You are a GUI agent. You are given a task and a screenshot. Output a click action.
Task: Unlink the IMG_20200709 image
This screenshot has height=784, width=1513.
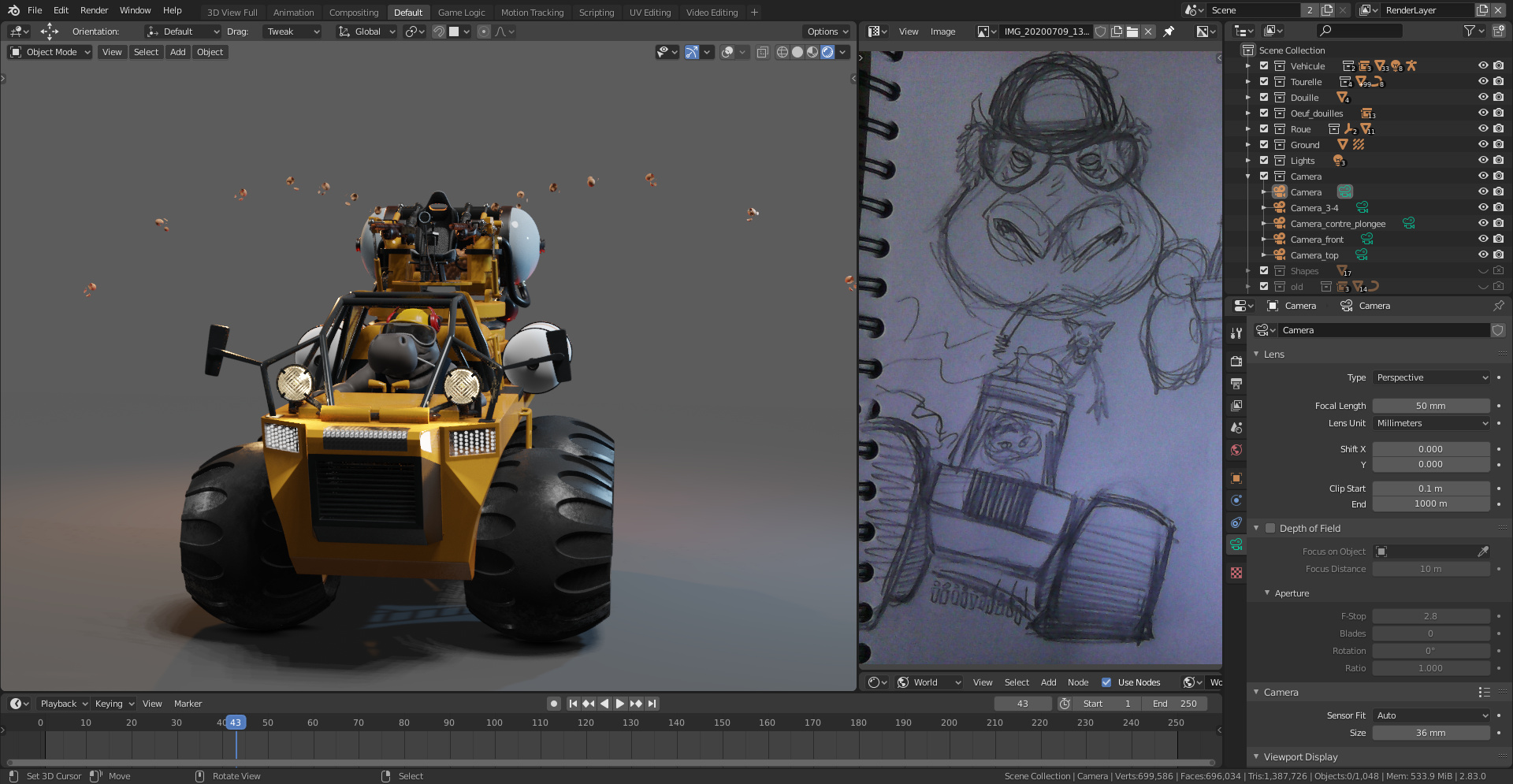1148,32
